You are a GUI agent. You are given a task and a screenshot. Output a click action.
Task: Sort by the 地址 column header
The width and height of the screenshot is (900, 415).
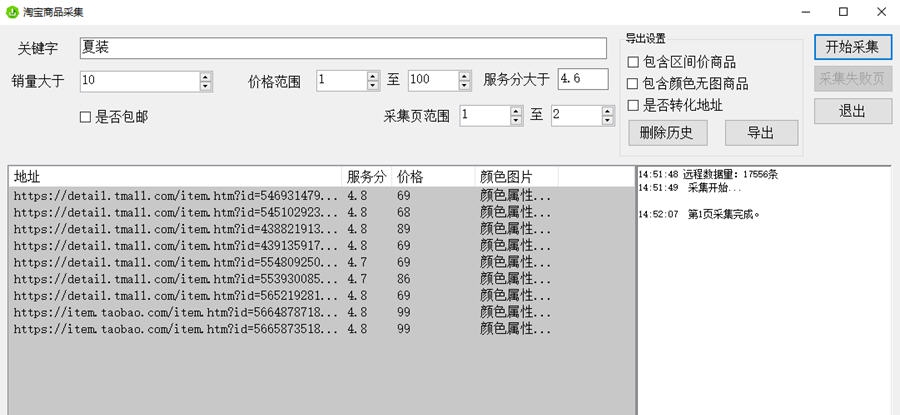click(176, 177)
